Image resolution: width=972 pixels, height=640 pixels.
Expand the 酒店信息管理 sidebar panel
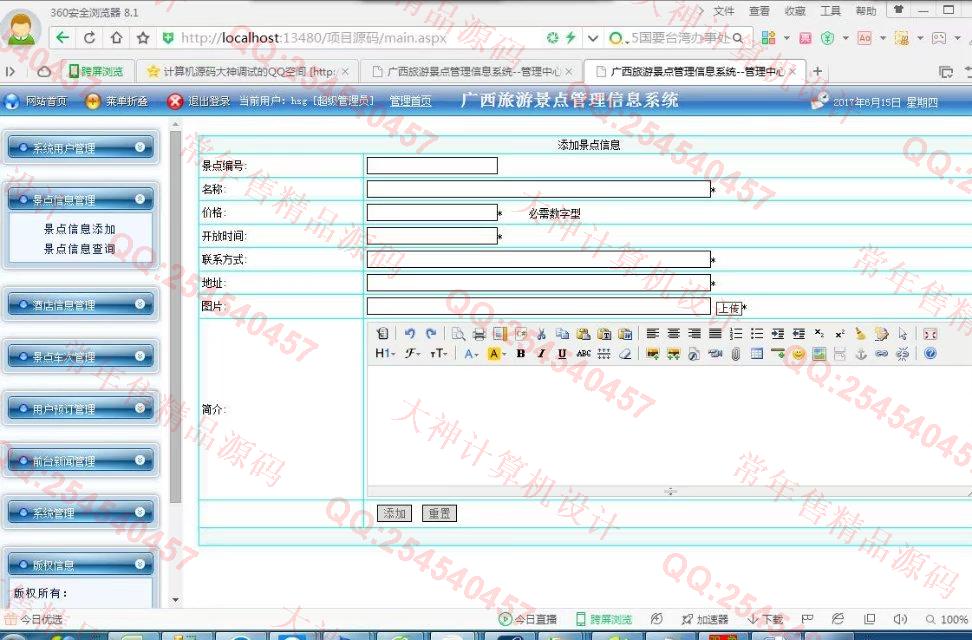(x=140, y=304)
